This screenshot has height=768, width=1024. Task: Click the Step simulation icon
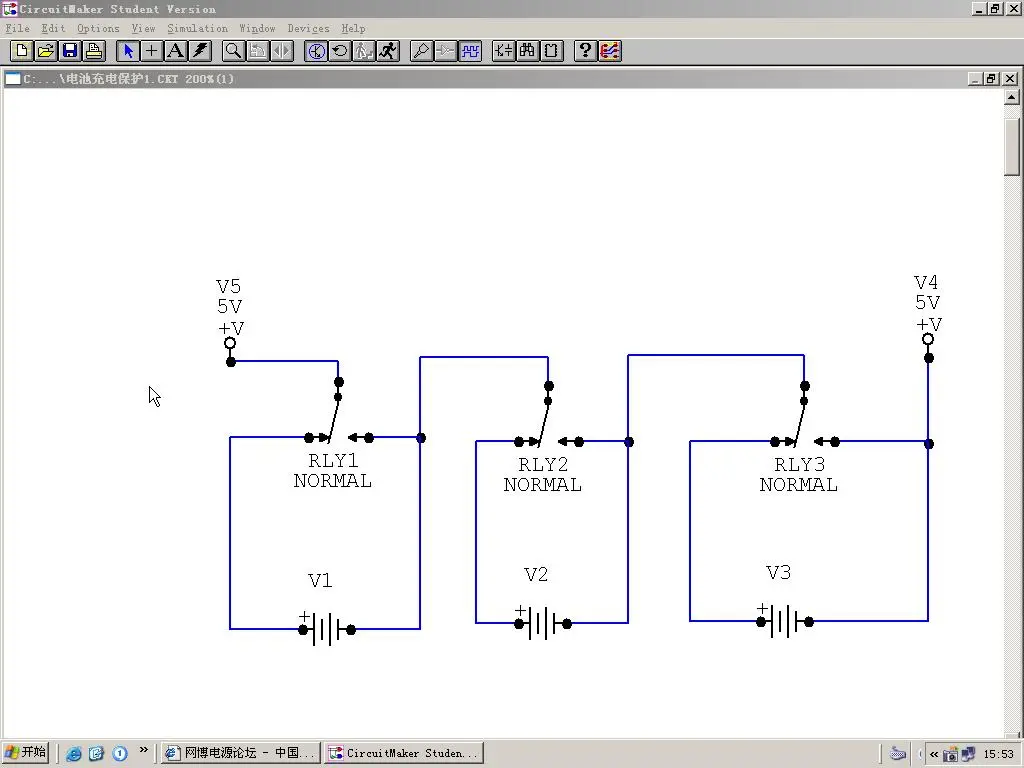(x=364, y=51)
